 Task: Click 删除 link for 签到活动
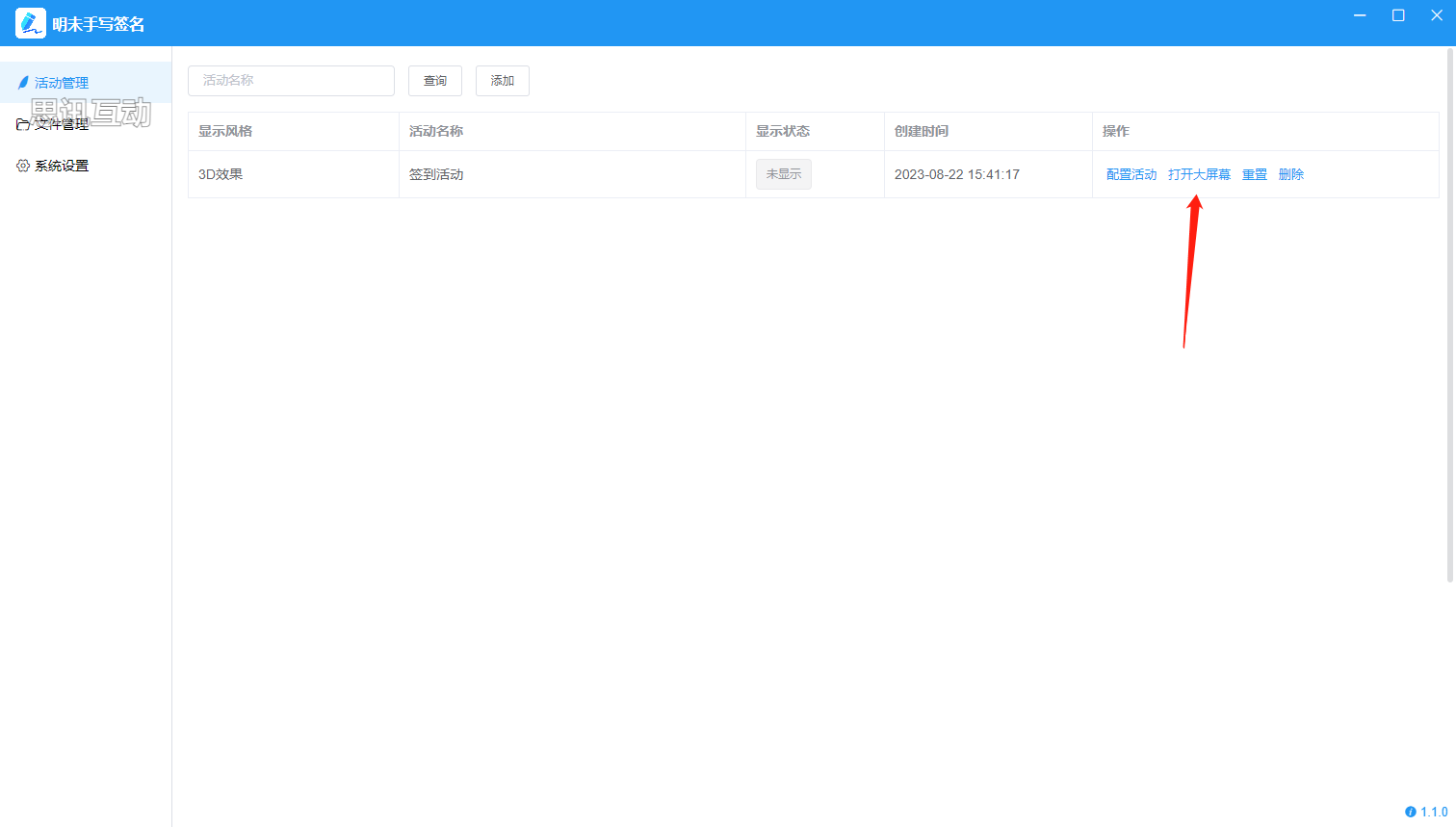click(1291, 174)
